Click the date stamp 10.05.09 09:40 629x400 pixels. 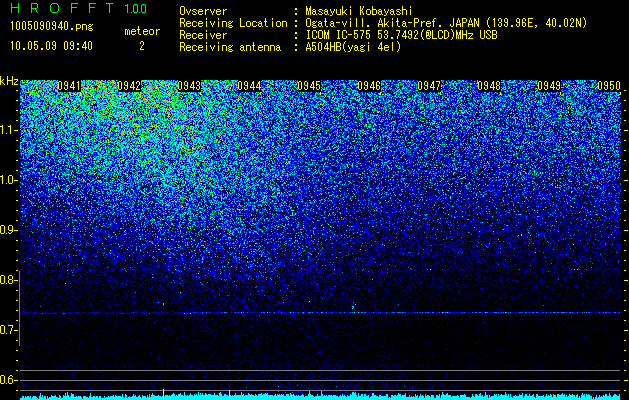click(51, 46)
